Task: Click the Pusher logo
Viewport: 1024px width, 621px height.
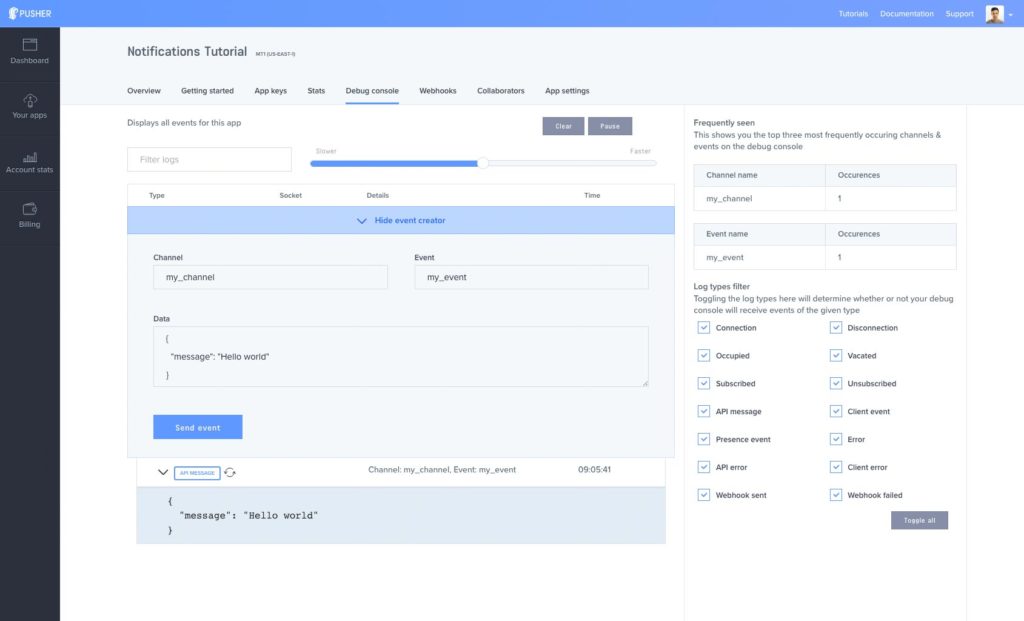Action: tap(29, 13)
